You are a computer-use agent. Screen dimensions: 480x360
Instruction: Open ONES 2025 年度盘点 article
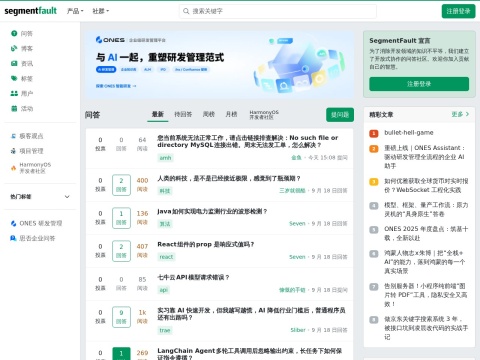point(426,233)
